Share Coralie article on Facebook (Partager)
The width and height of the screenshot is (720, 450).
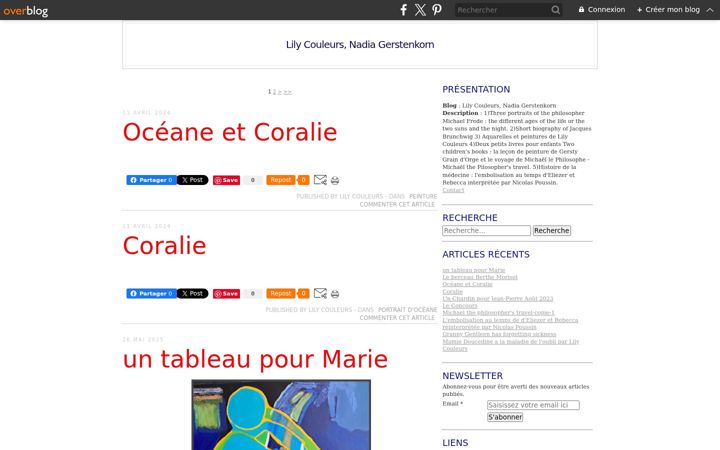click(151, 293)
